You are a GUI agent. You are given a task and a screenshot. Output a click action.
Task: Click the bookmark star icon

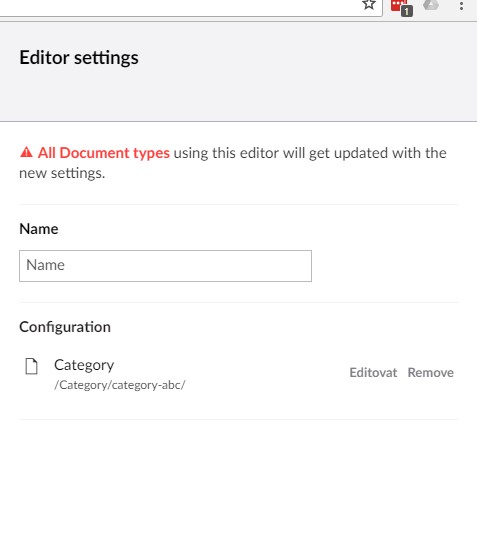[x=369, y=4]
